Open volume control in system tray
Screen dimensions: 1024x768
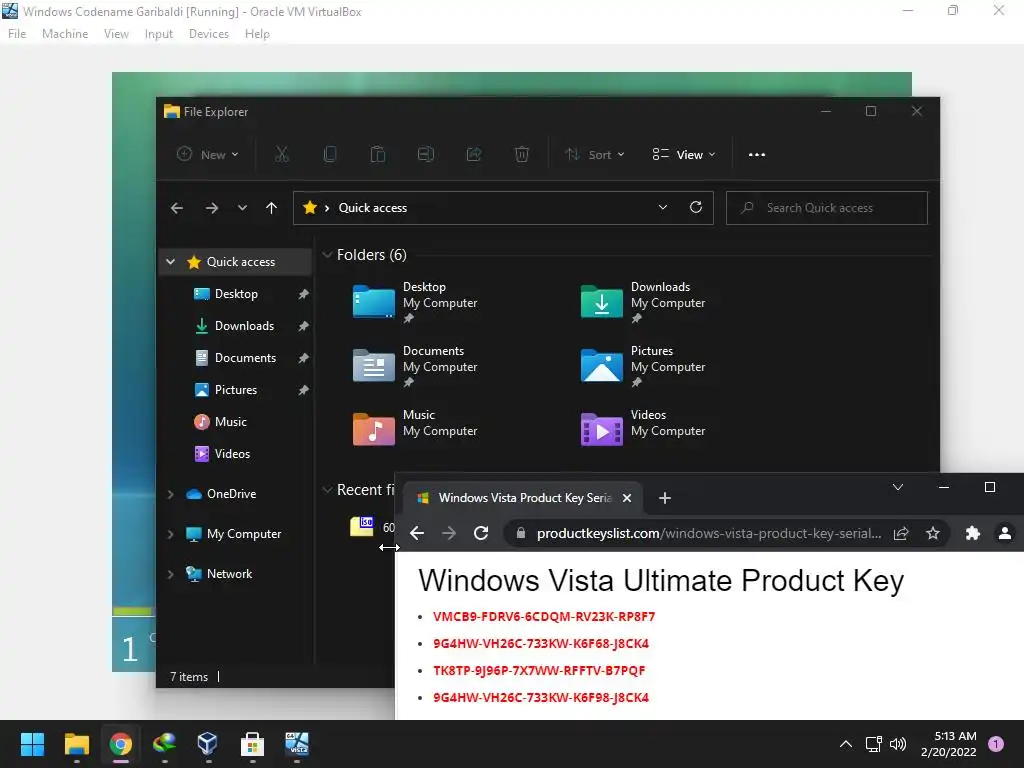coord(899,744)
